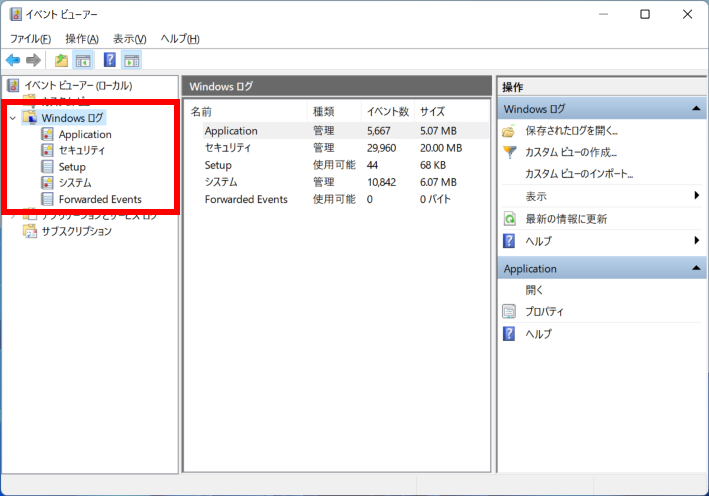The width and height of the screenshot is (709, 496).
Task: Click the help icon in the Windows ログ actions
Action: click(x=509, y=241)
